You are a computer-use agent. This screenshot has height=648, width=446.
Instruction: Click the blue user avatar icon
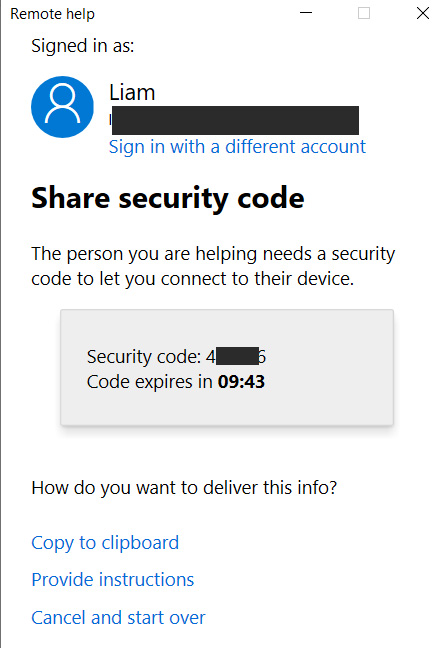tap(62, 107)
